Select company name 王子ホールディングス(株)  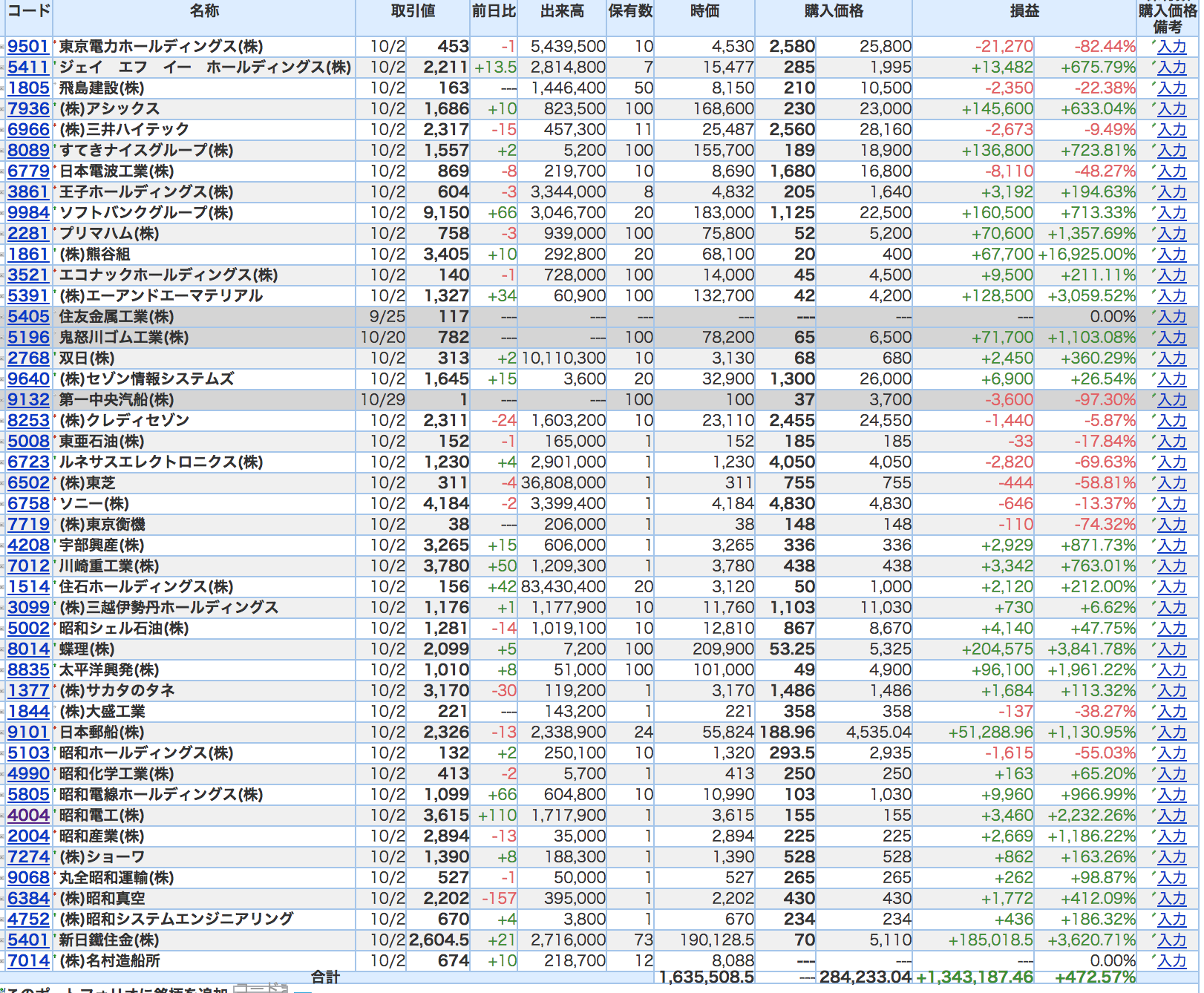point(146,191)
